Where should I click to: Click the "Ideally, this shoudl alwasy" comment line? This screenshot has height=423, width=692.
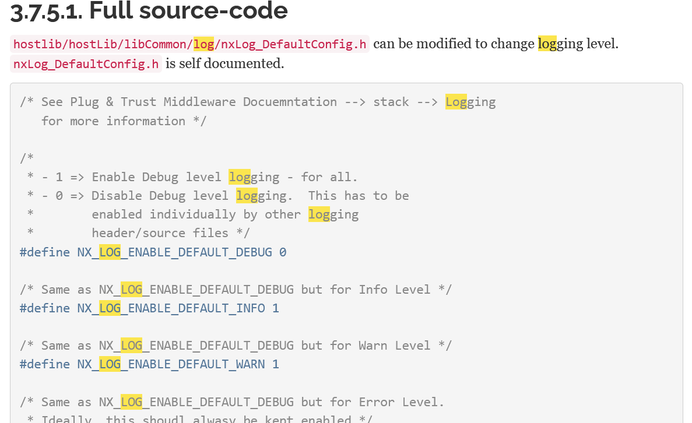[x=200, y=419]
